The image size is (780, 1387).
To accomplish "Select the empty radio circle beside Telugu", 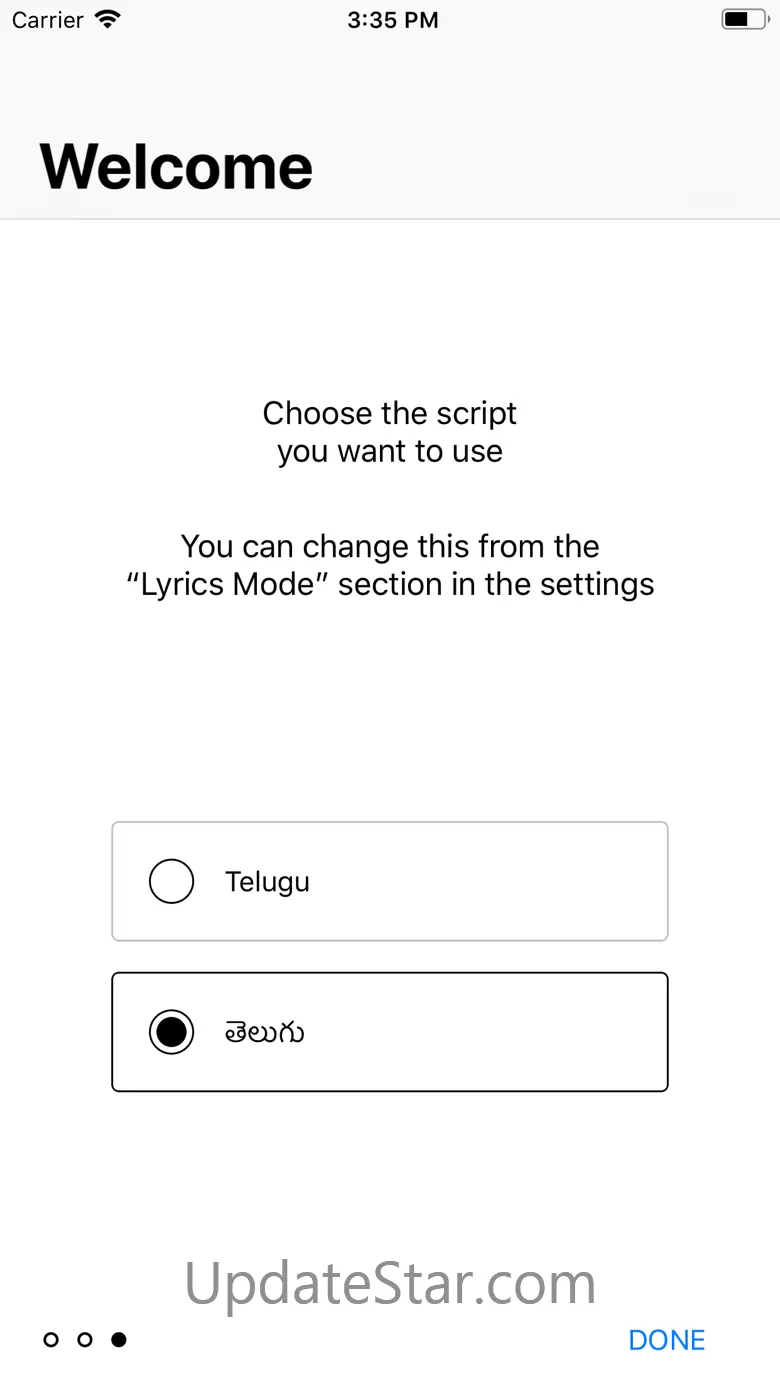I will coord(171,882).
